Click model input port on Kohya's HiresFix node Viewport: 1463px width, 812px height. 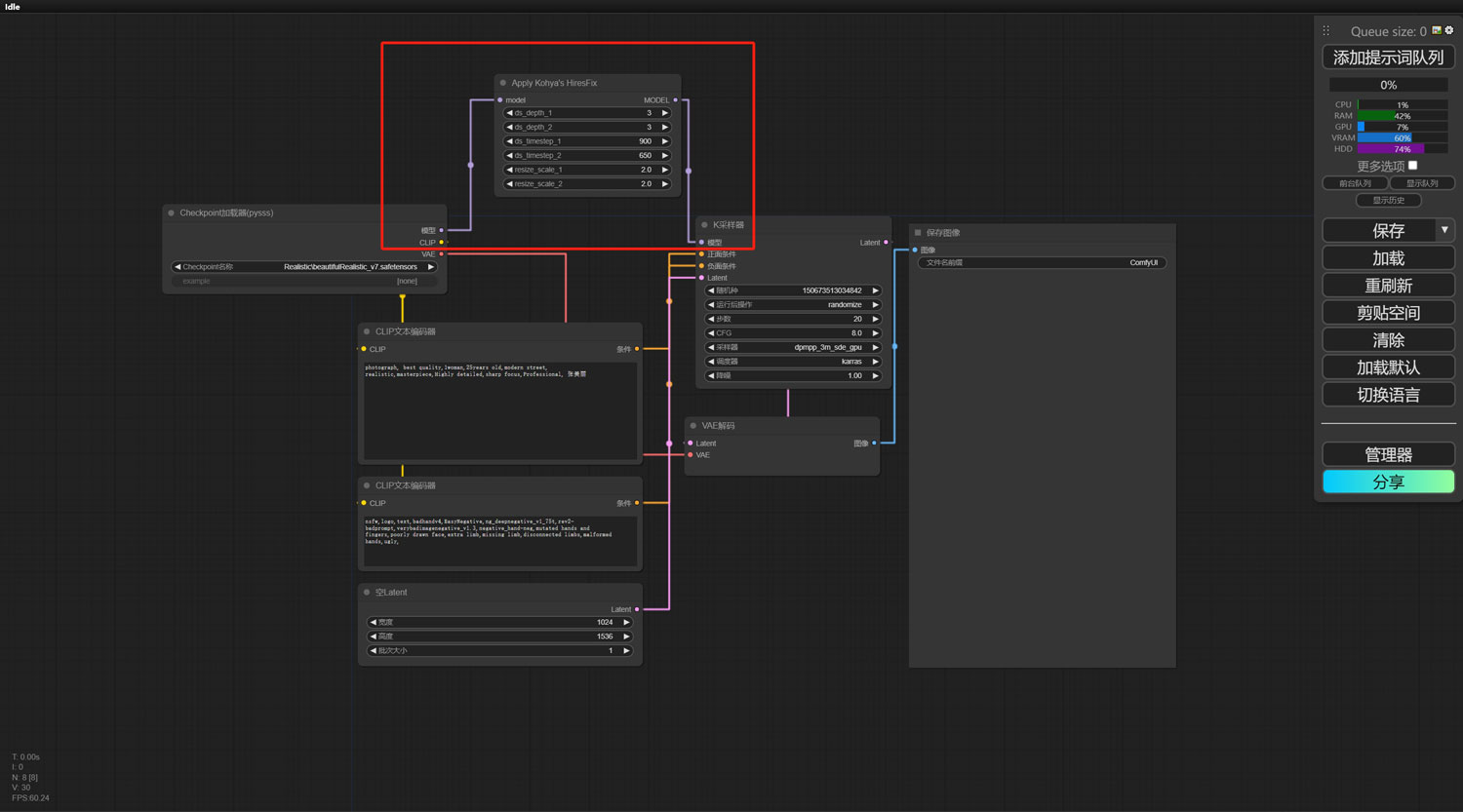(x=500, y=100)
